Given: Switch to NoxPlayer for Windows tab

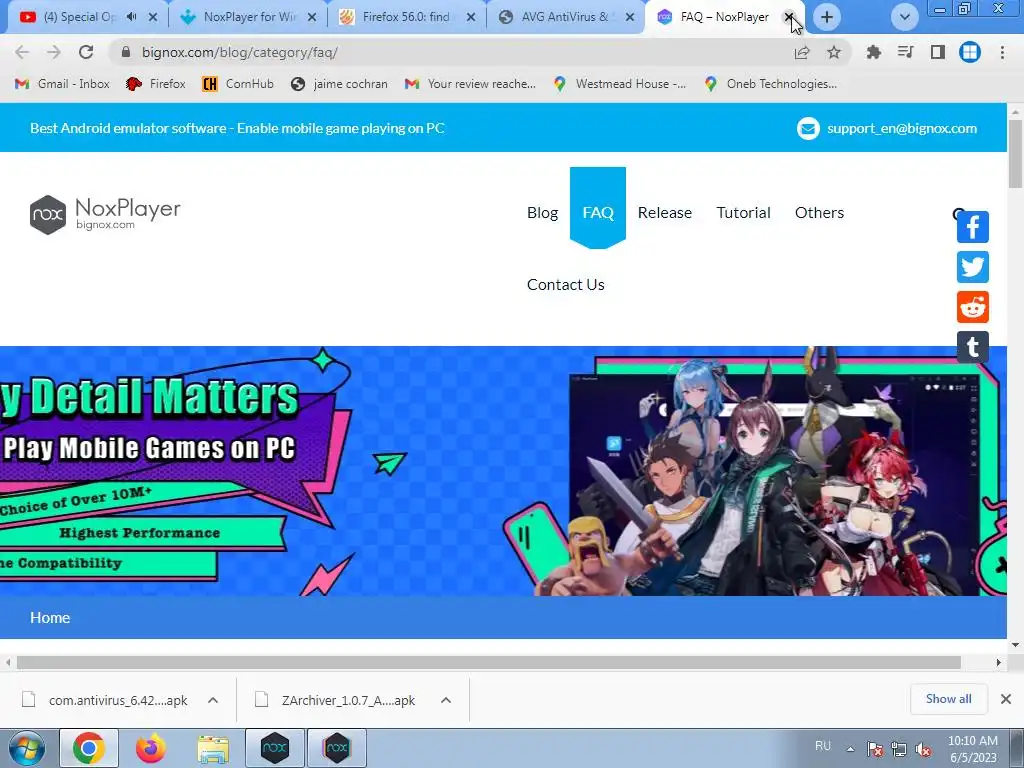Looking at the screenshot, I should click(x=248, y=17).
